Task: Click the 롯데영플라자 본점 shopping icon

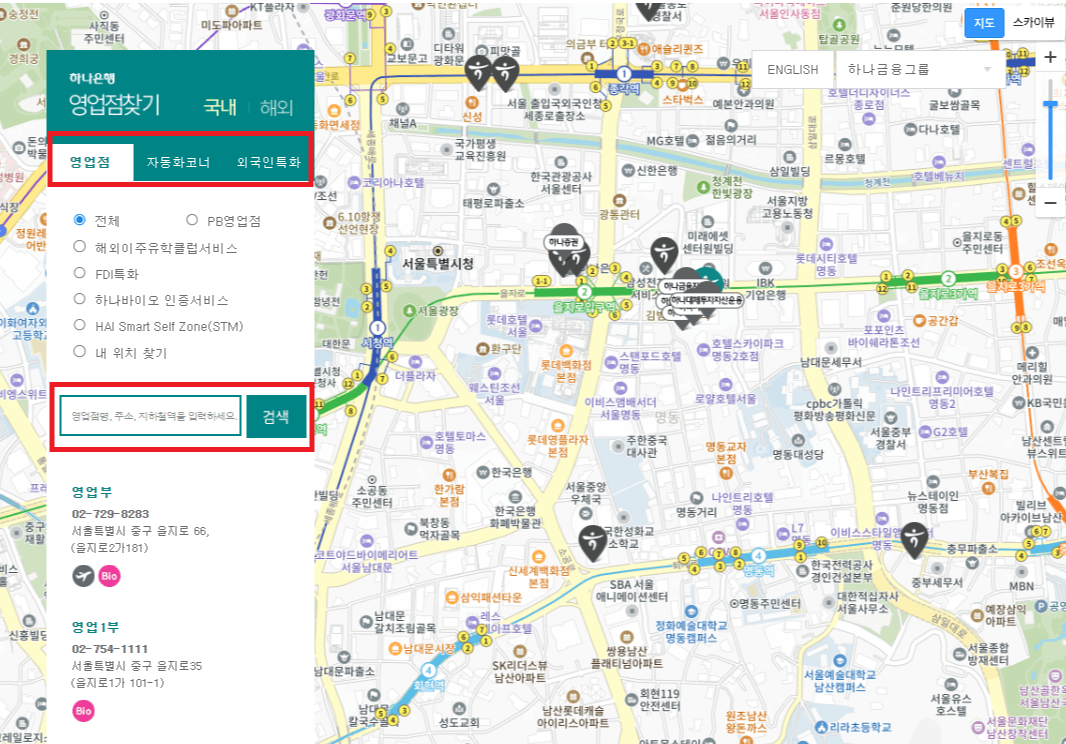Action: pos(557,426)
